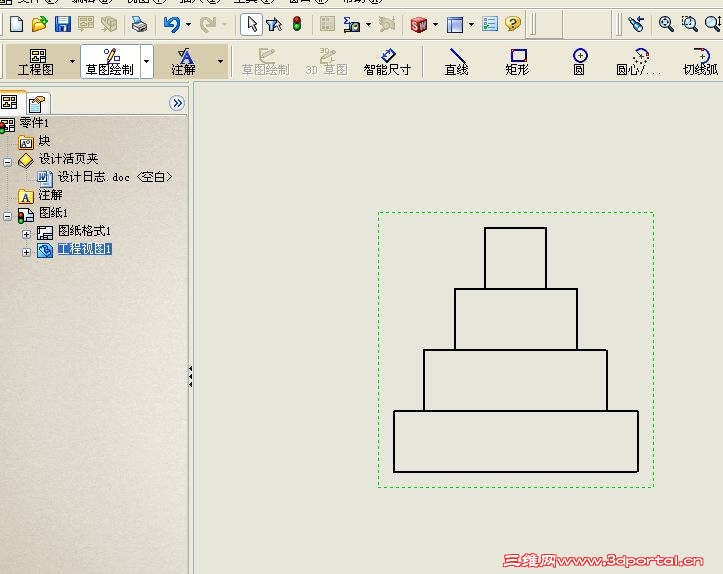Select 设计日志.doc entry
Viewport: 723px width, 574px height.
click(115, 177)
